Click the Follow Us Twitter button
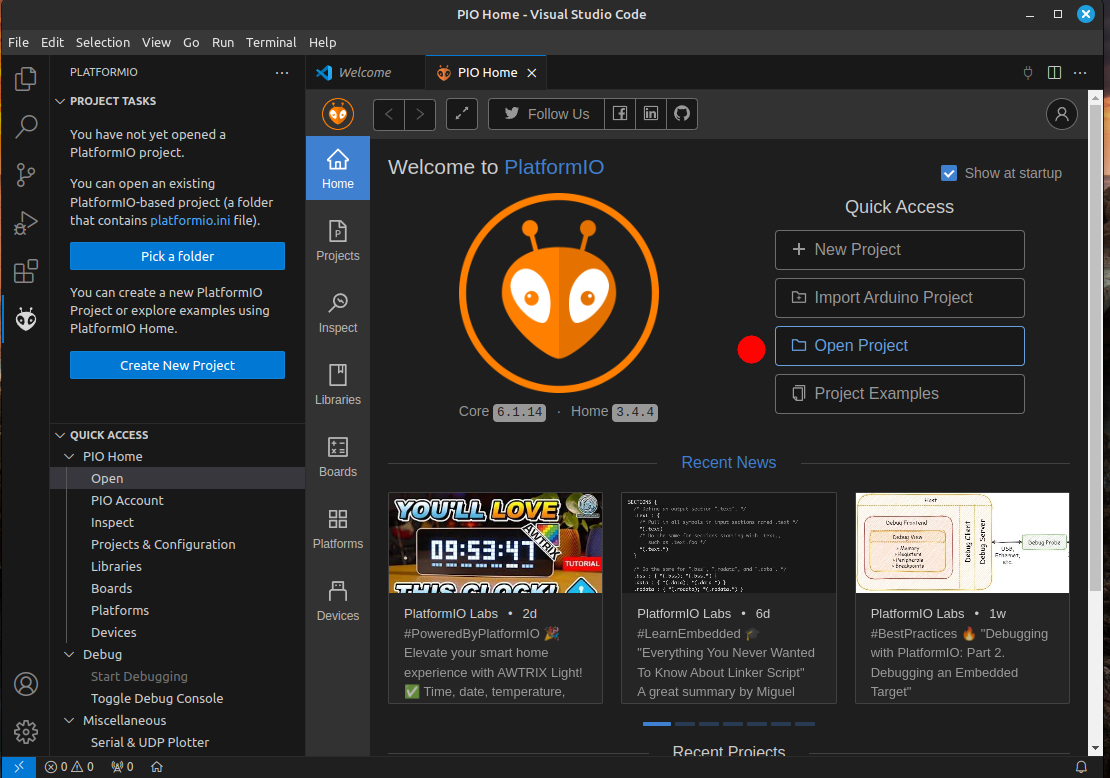 click(x=547, y=114)
